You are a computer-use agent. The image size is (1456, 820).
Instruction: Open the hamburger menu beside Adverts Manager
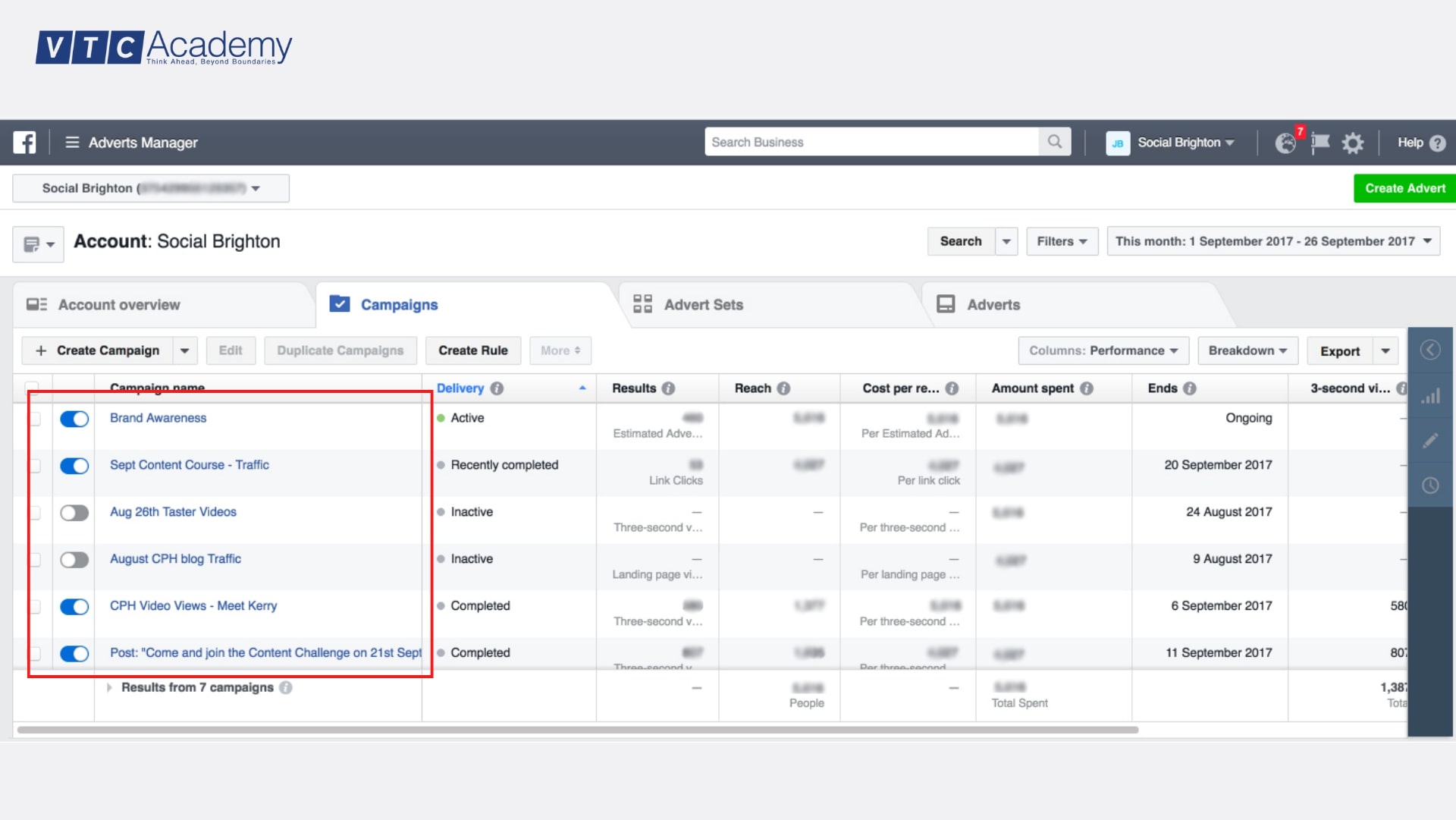(72, 143)
